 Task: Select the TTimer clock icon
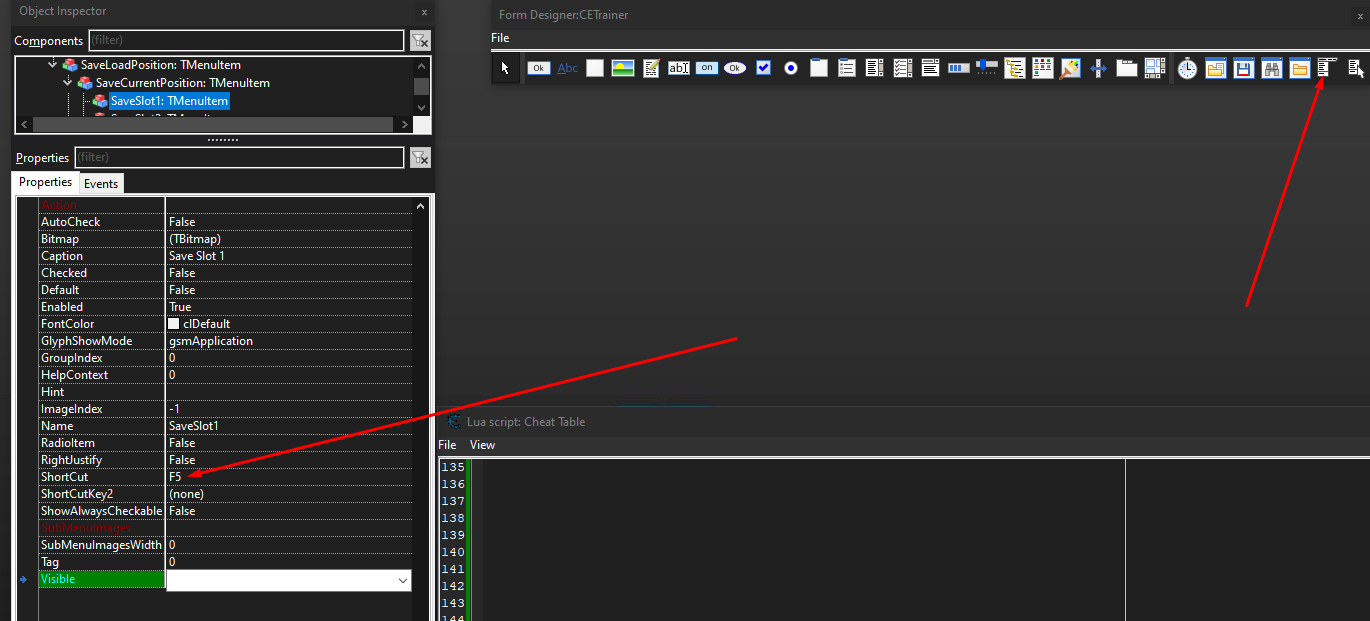coord(1187,68)
